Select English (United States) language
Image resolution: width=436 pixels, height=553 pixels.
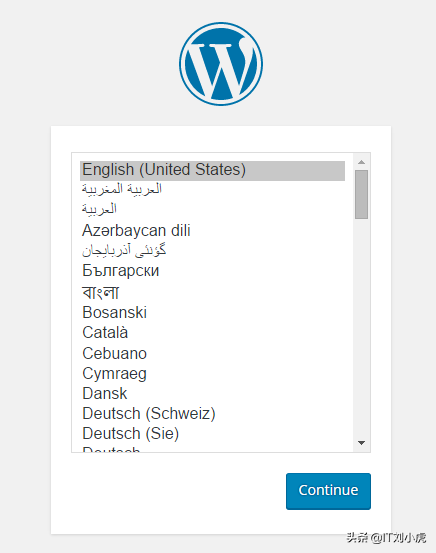[212, 171]
